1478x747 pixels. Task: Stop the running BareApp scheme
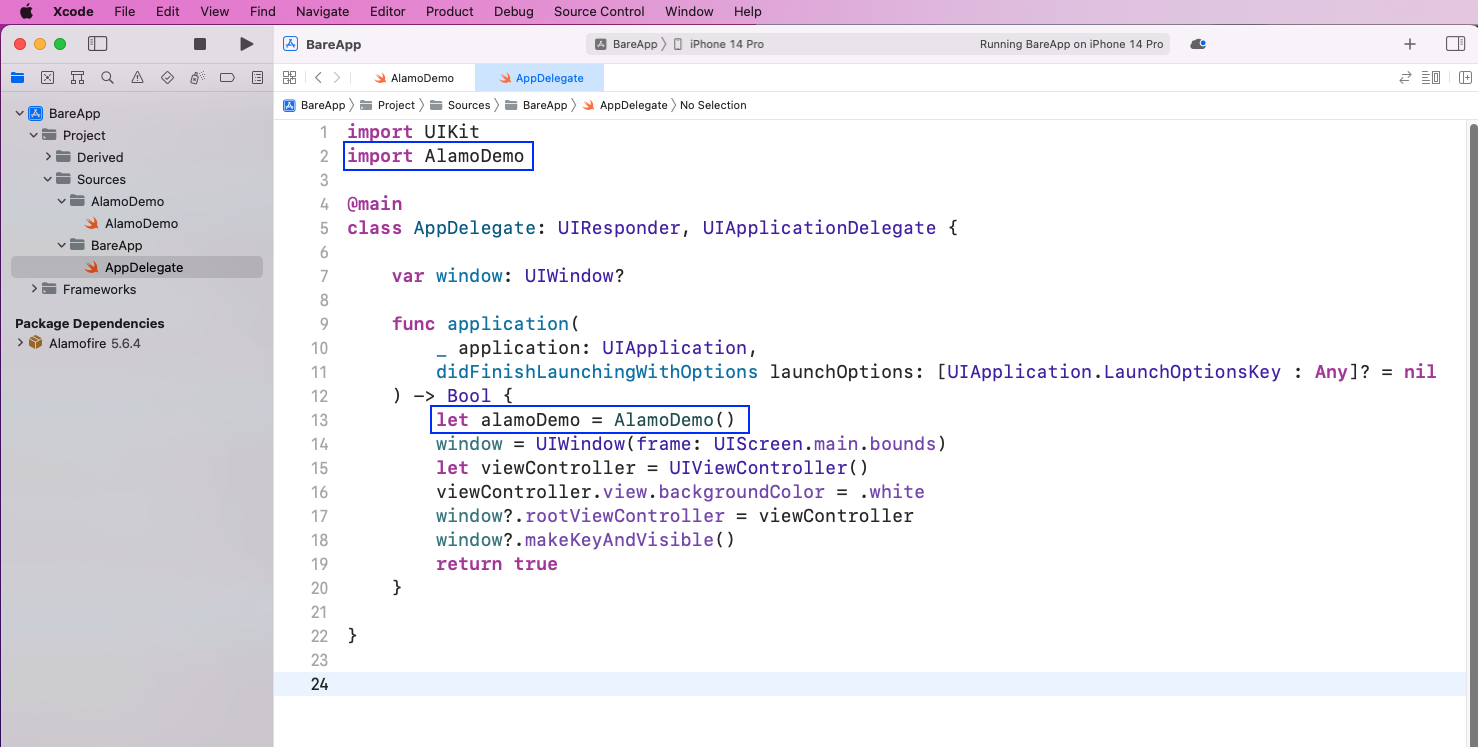coord(200,44)
